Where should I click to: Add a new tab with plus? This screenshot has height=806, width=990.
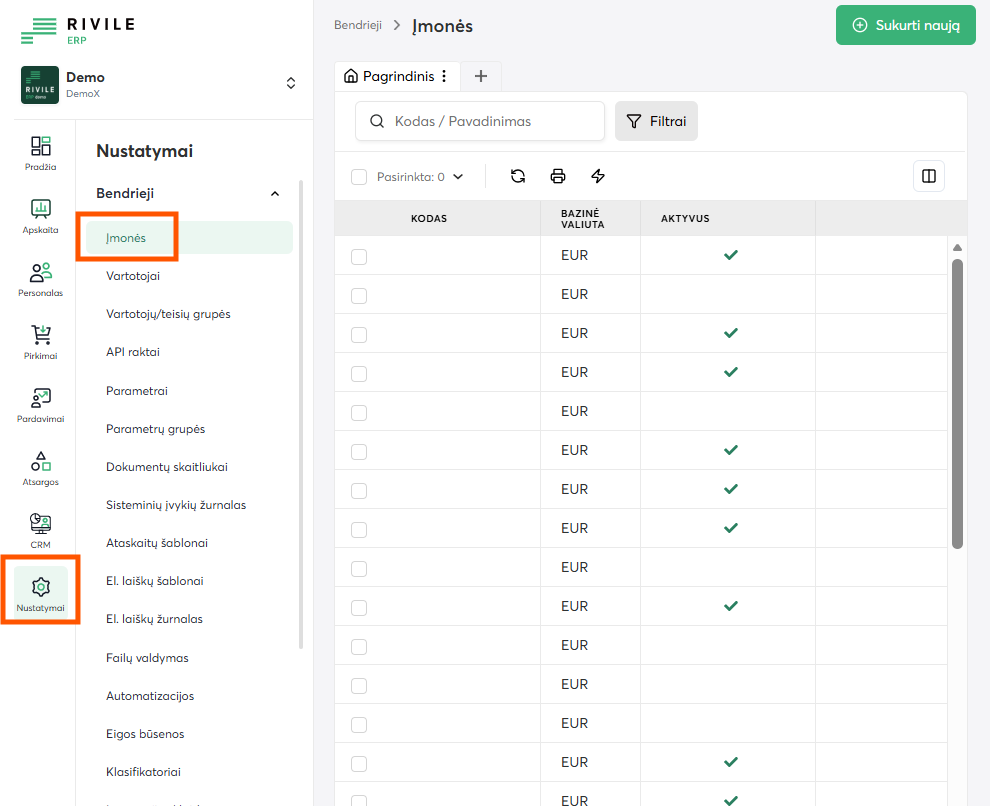(x=481, y=76)
